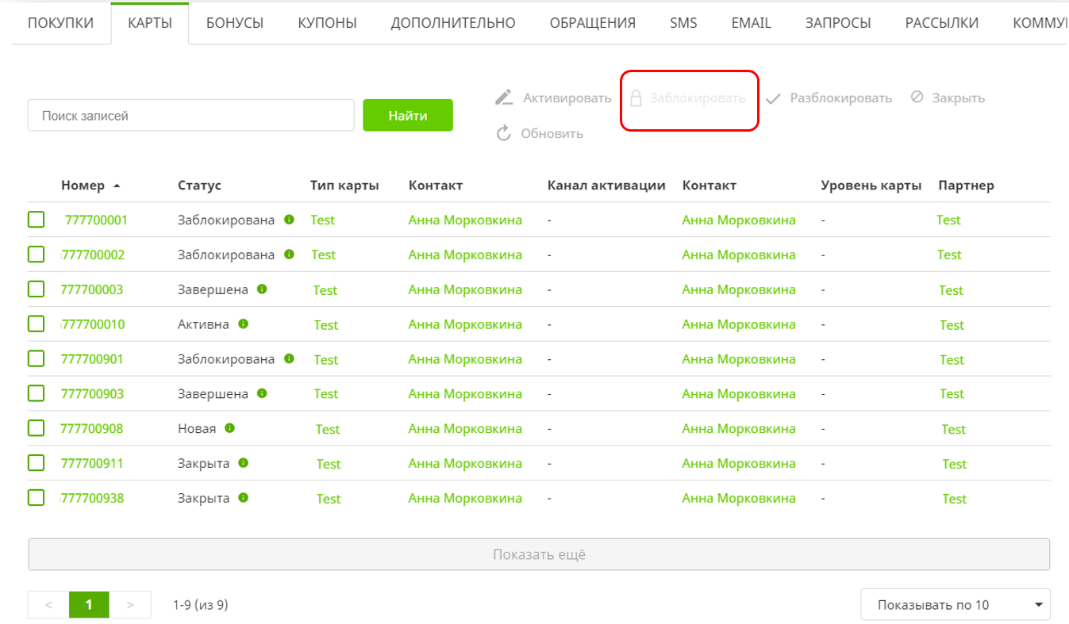Screen dimensions: 1069x624
Task: Switch to the БОНУСЫ tab
Action: [x=235, y=23]
